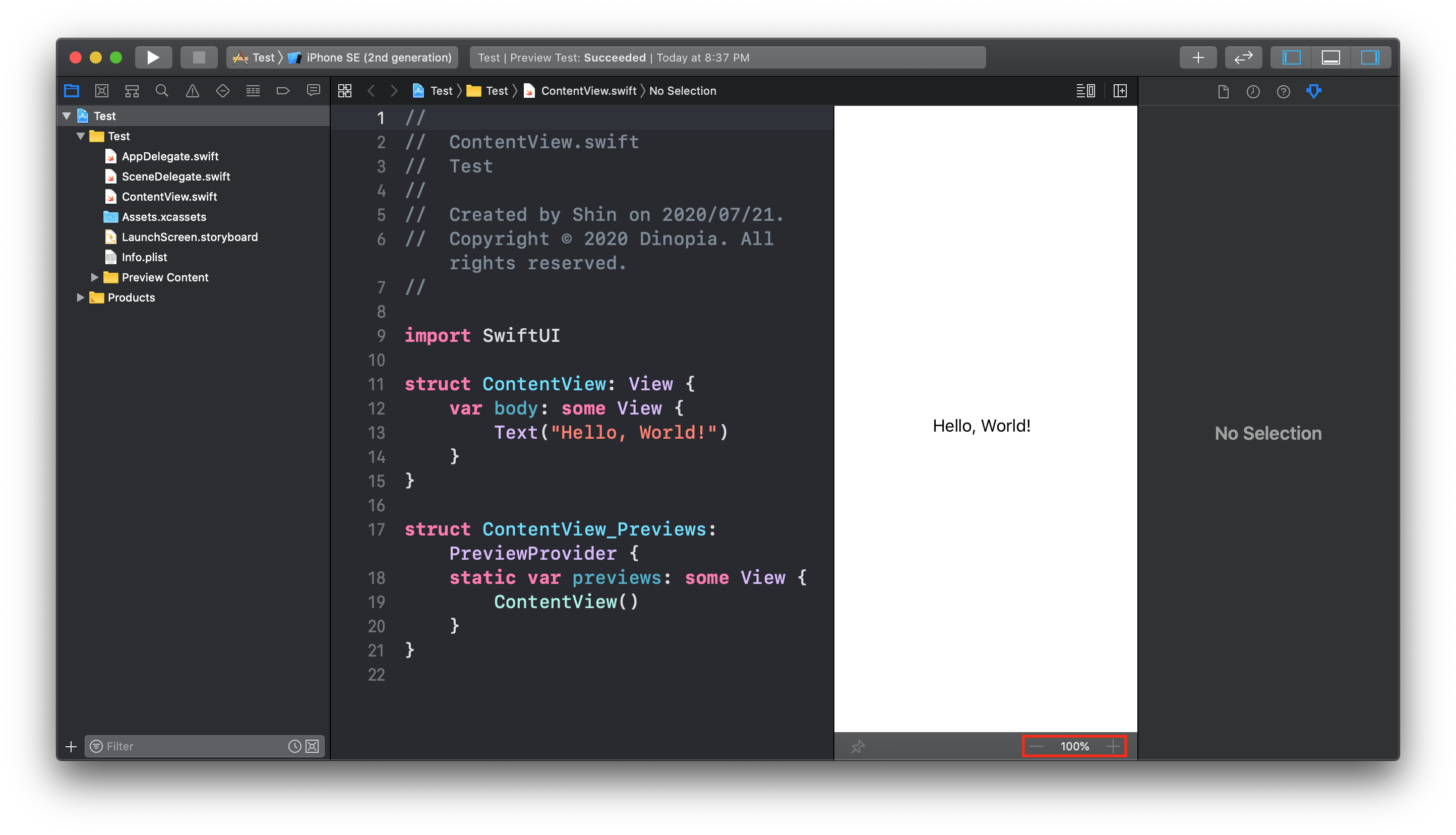Screen dimensions: 1456x835
Task: Select the ContentView.swift breadcrumb item
Action: (588, 91)
